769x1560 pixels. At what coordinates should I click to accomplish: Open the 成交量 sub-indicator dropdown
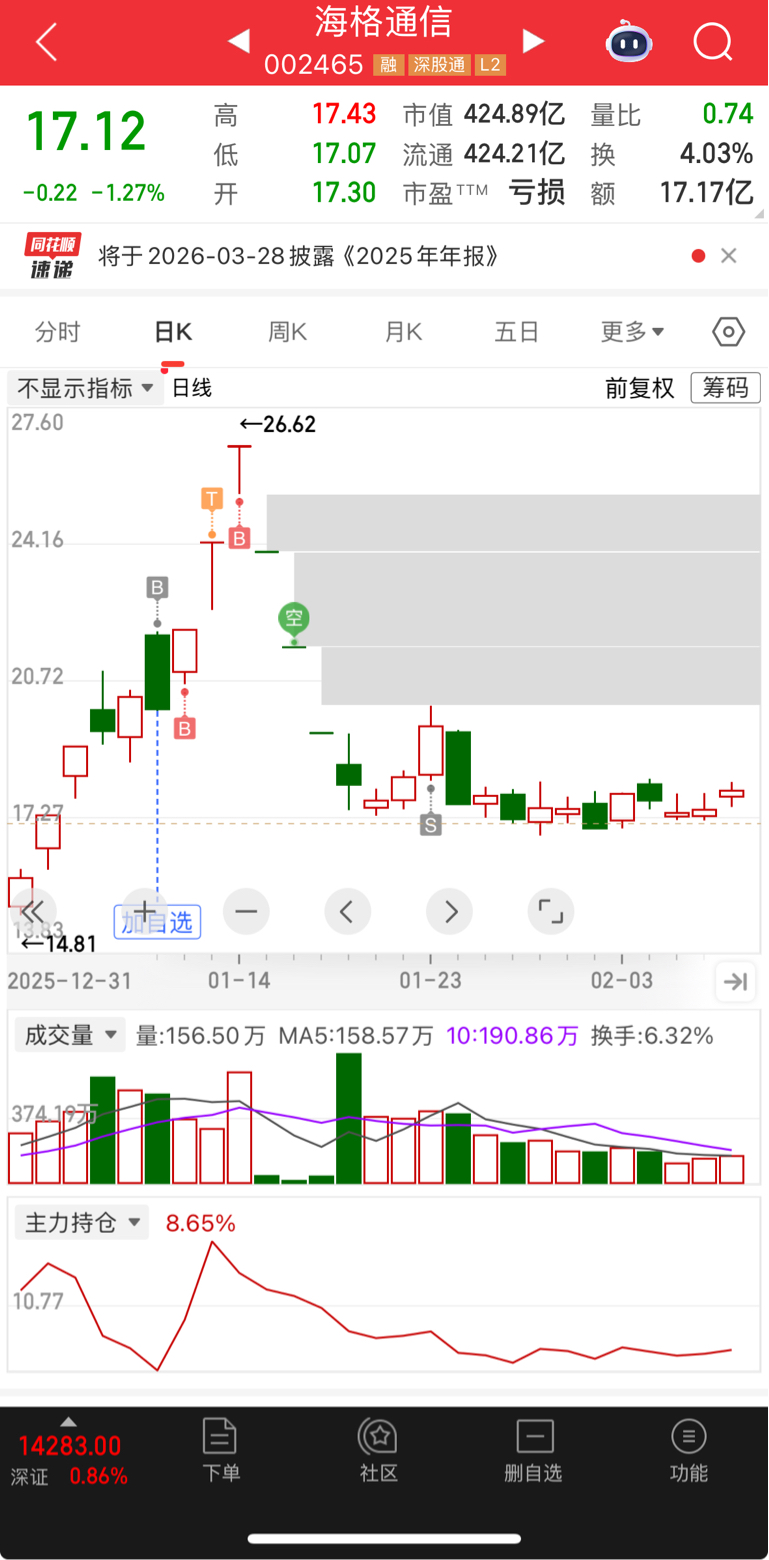click(x=69, y=1036)
